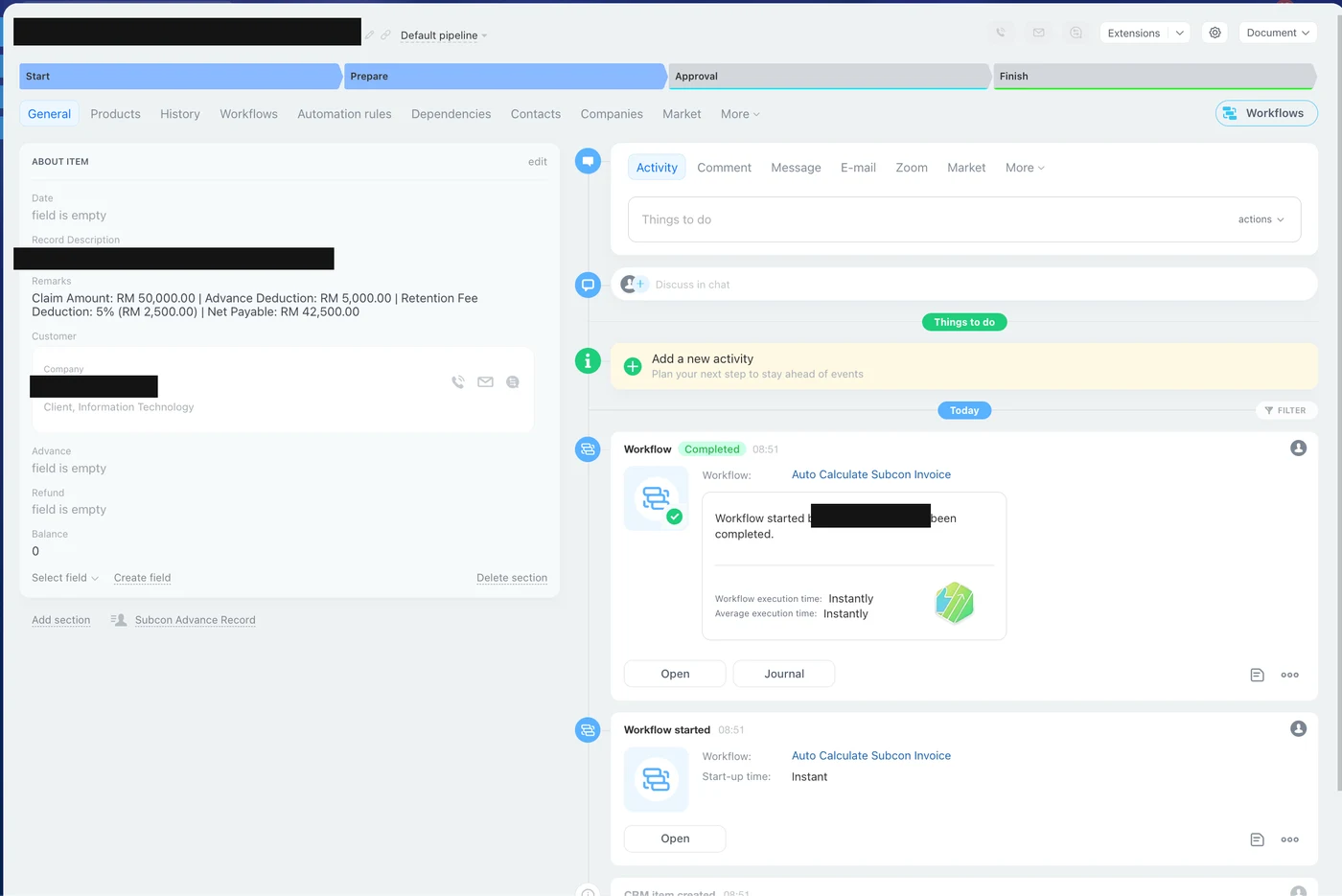The width and height of the screenshot is (1342, 896).
Task: Click green plus icon to add activity
Action: pos(633,366)
